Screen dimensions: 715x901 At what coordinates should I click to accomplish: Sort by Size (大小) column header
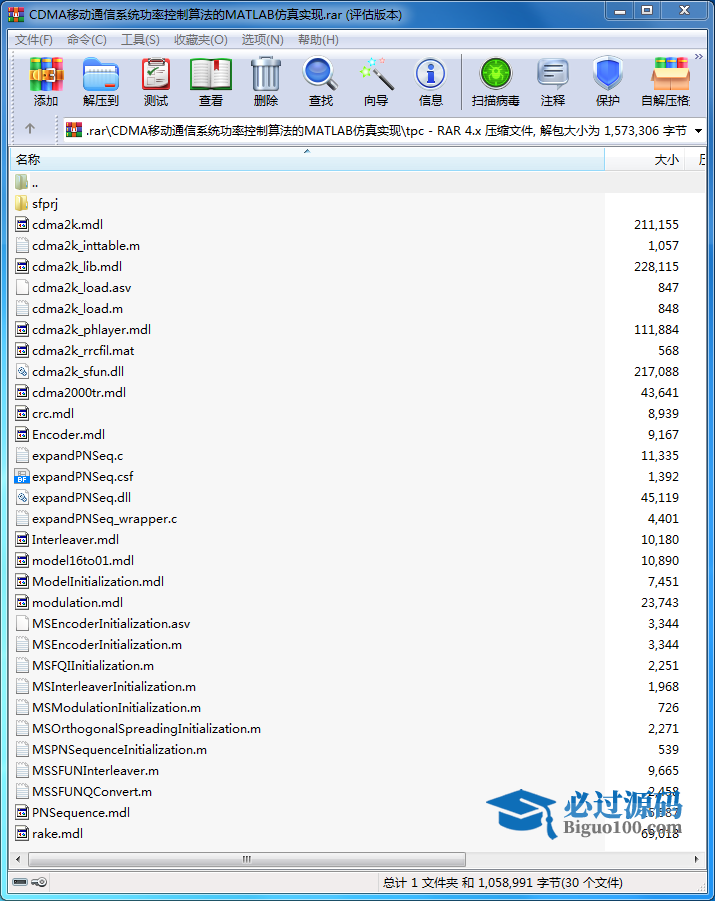644,159
